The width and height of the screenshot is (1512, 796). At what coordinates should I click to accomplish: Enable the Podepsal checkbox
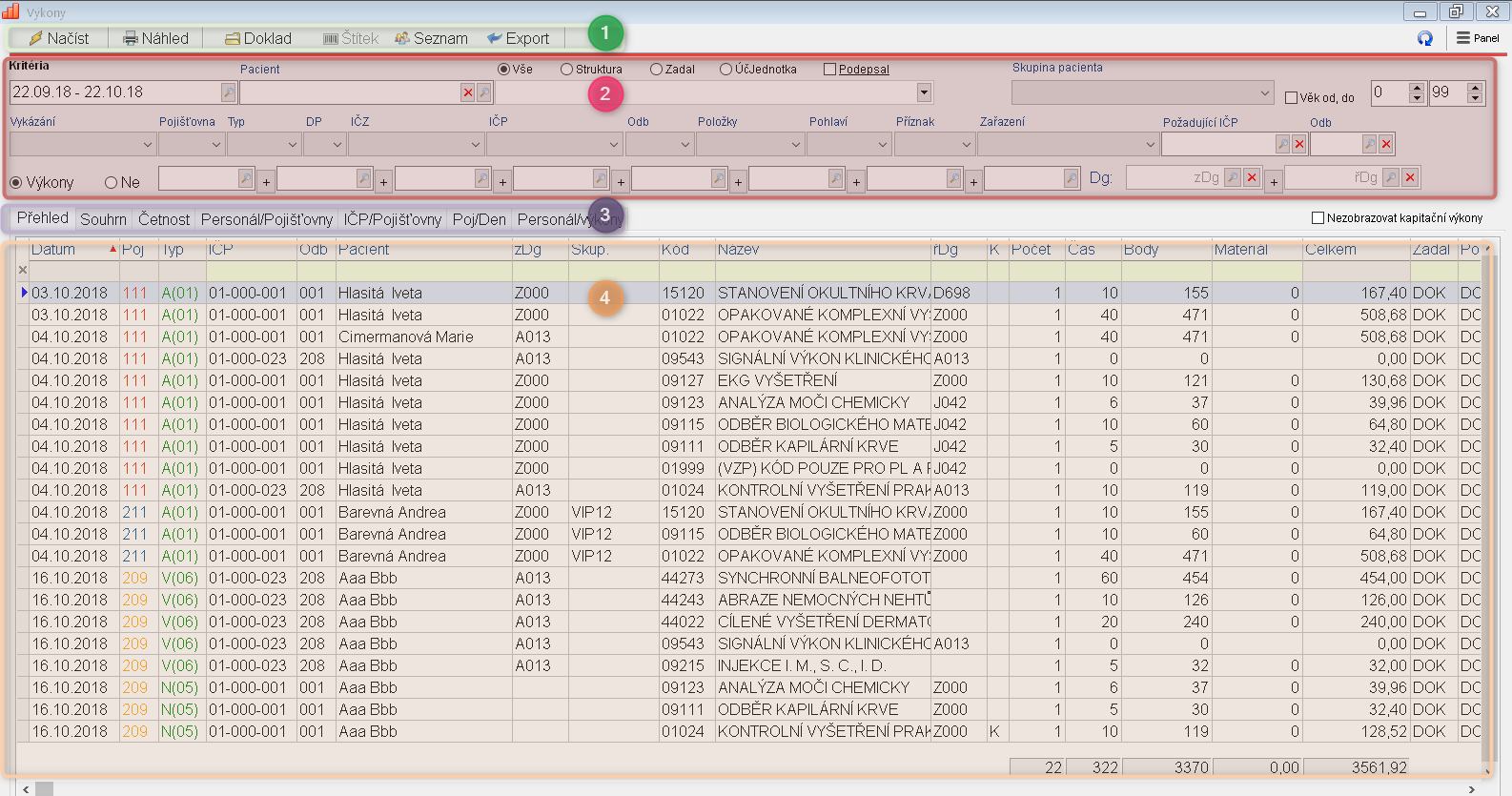pos(829,70)
